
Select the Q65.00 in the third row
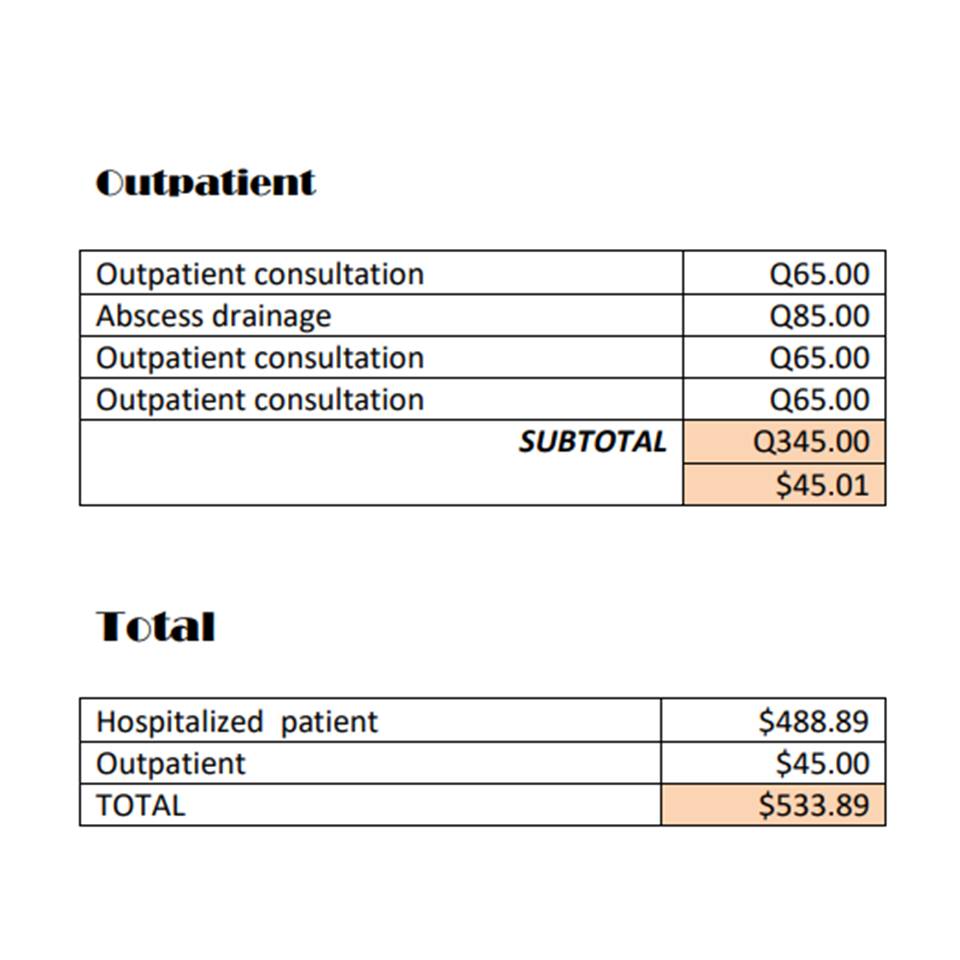[784, 358]
